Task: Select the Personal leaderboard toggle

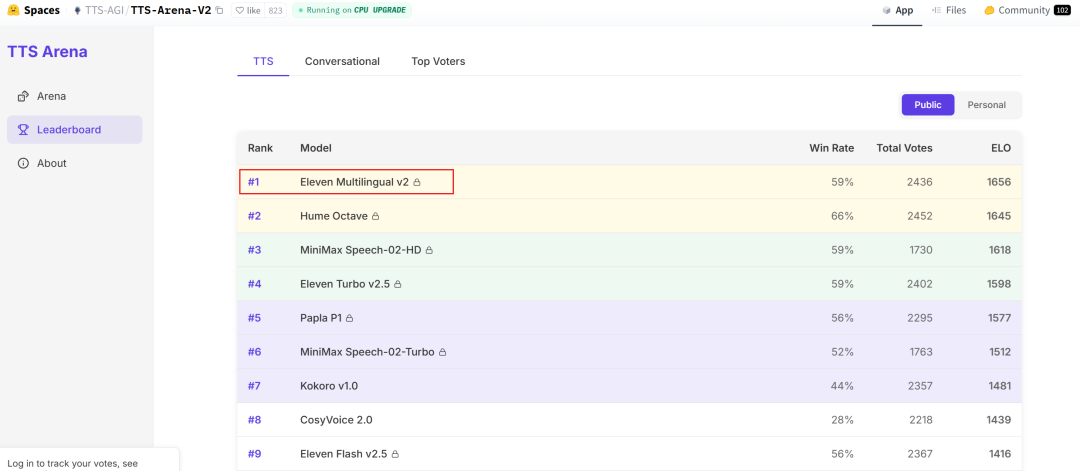Action: (x=986, y=105)
